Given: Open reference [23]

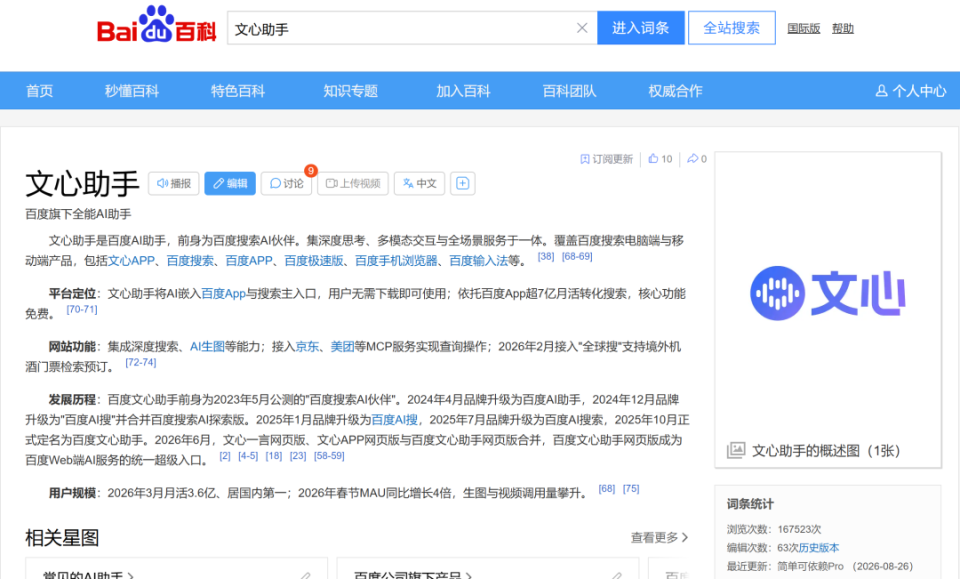Looking at the screenshot, I should (x=298, y=456).
